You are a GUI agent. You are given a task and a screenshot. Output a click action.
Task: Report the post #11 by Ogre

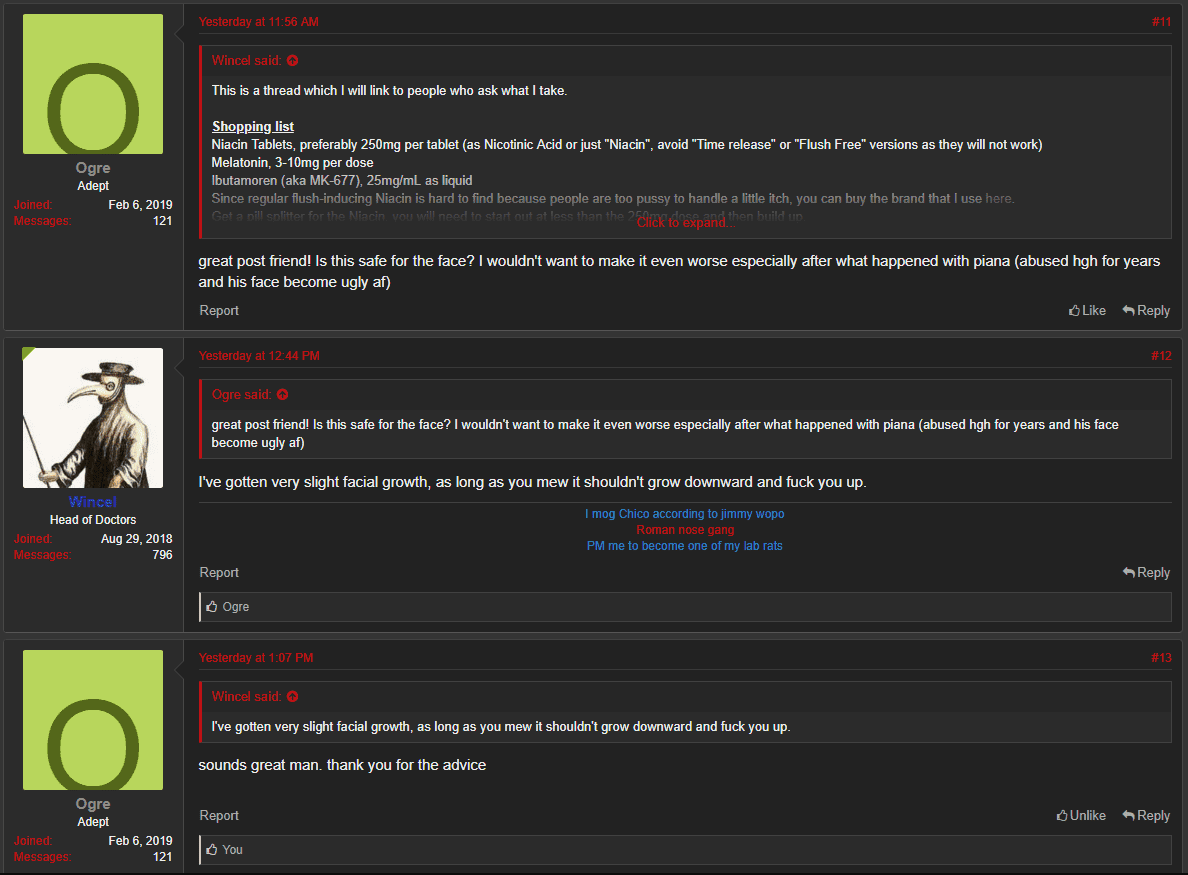(219, 311)
